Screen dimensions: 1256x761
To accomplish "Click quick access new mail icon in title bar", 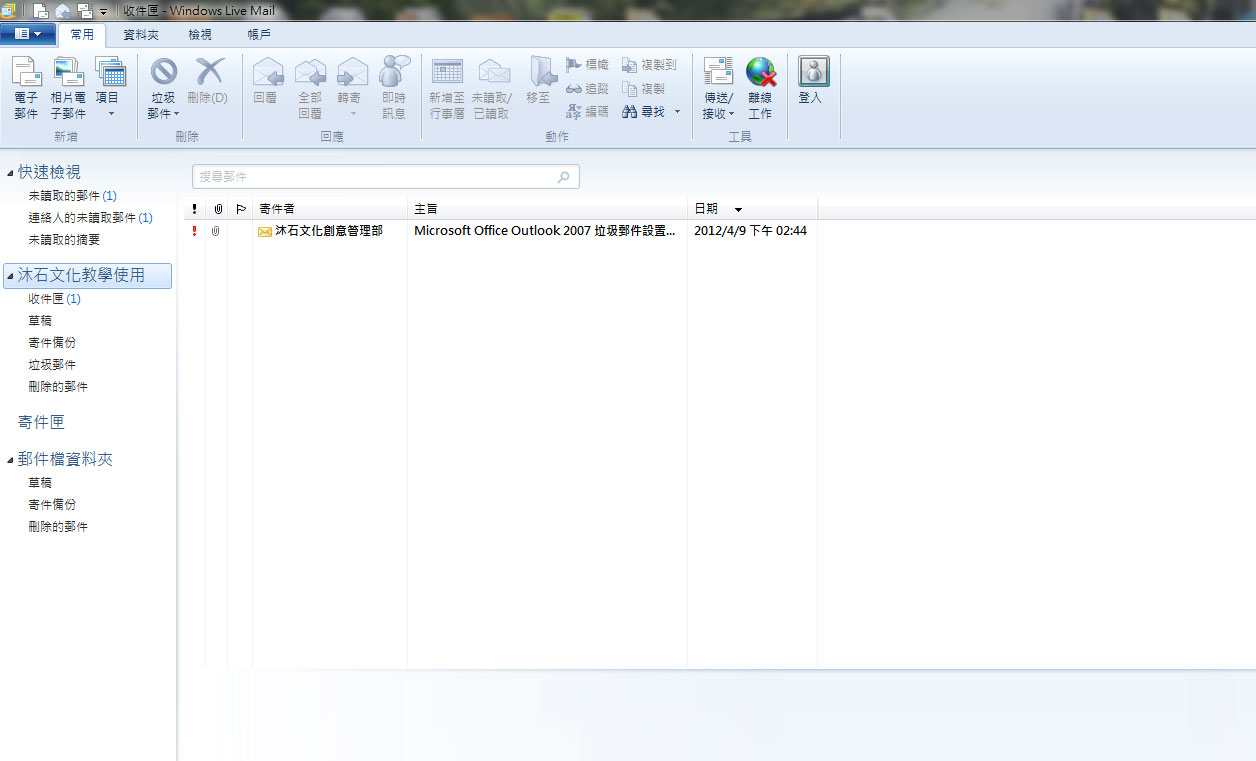I will (41, 11).
